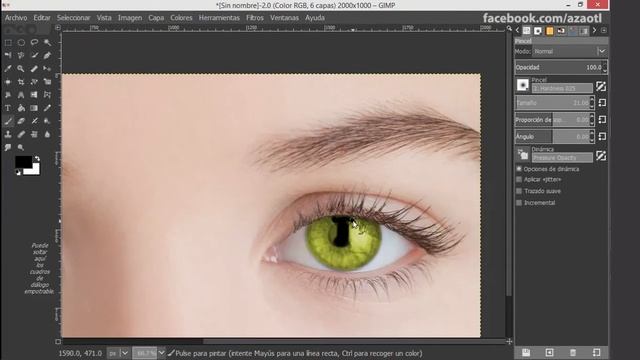This screenshot has height=360, width=640.
Task: Show next dock tabs with right chevron
Action: pos(594,30)
